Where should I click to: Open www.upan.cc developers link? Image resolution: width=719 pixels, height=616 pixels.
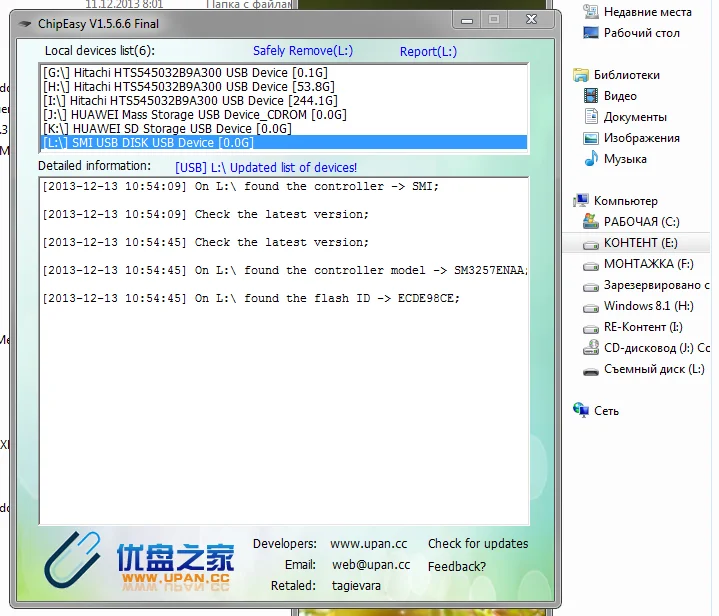(369, 544)
